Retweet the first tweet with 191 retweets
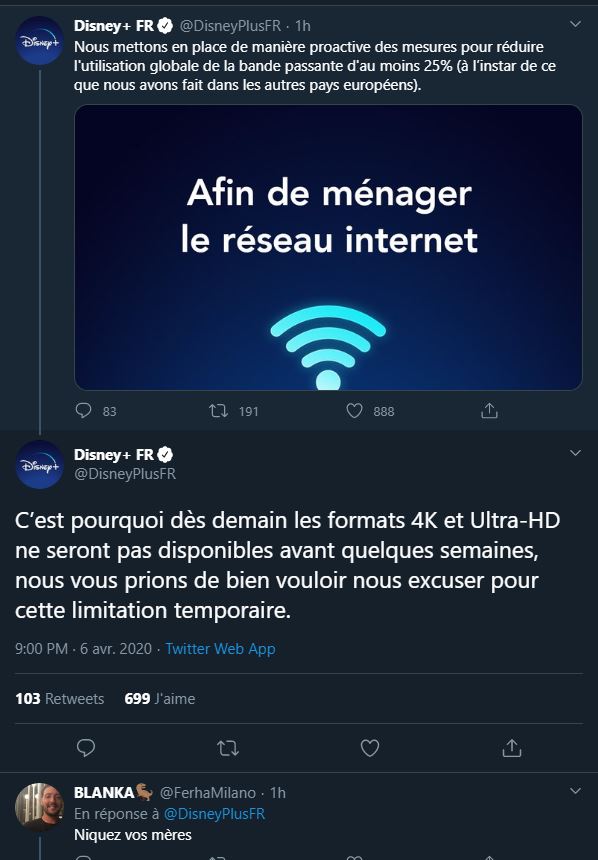The width and height of the screenshot is (598, 860). click(219, 411)
